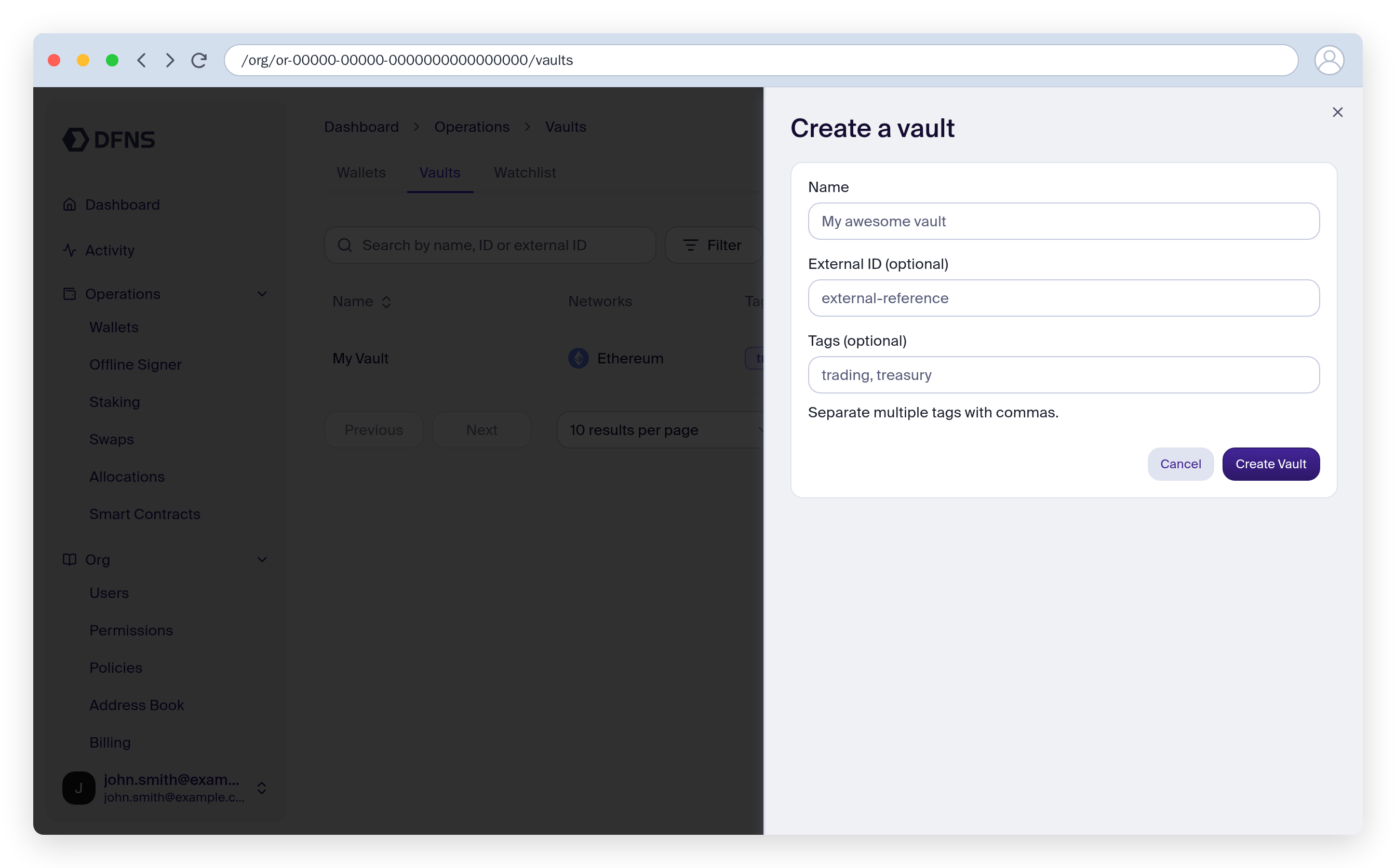The width and height of the screenshot is (1396, 868).
Task: Click the browser forward arrow
Action: coord(170,60)
